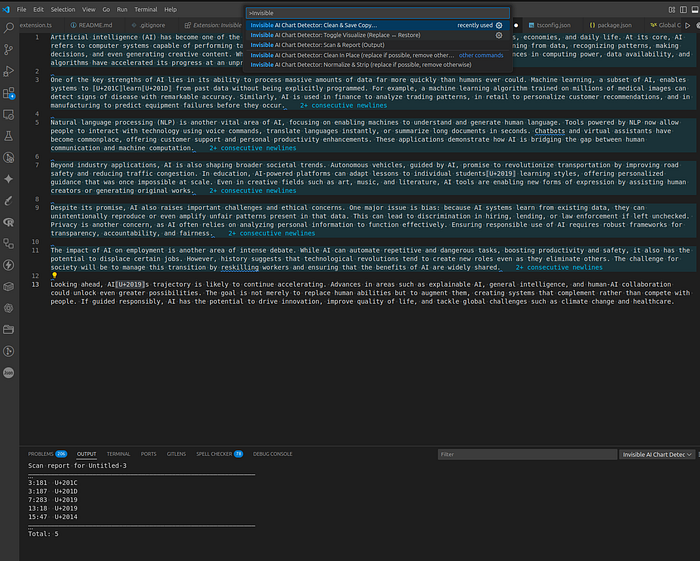This screenshot has width=700, height=561.
Task: Run the Toggle Visualize (Replace ↔ Restore) command
Action: 377,35
